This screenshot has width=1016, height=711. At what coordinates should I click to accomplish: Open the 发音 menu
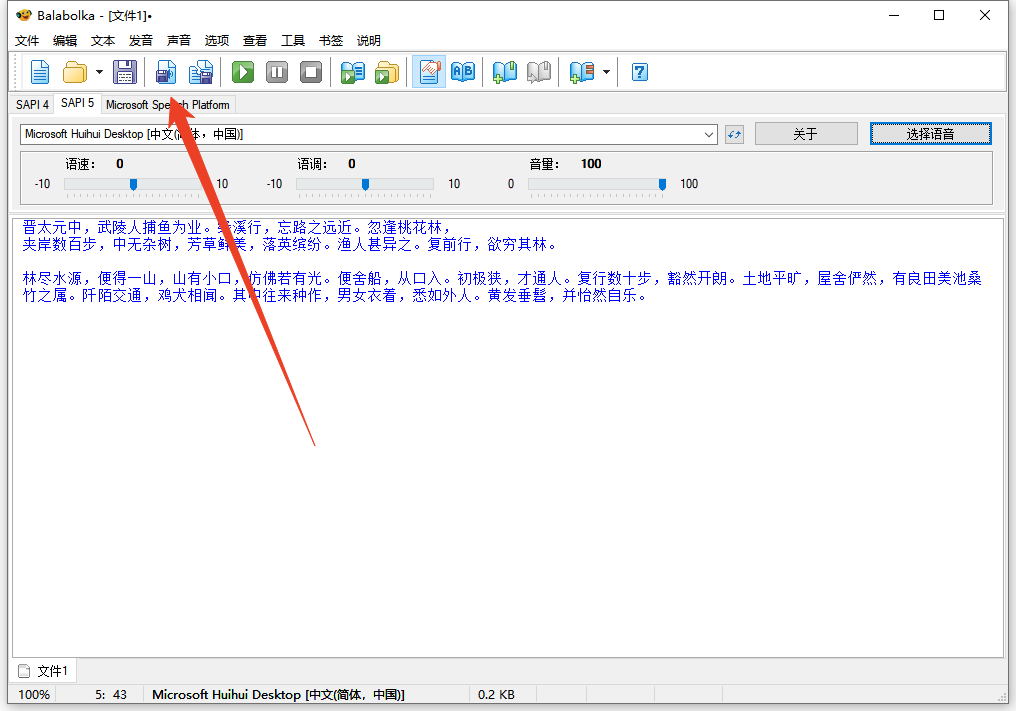point(141,41)
